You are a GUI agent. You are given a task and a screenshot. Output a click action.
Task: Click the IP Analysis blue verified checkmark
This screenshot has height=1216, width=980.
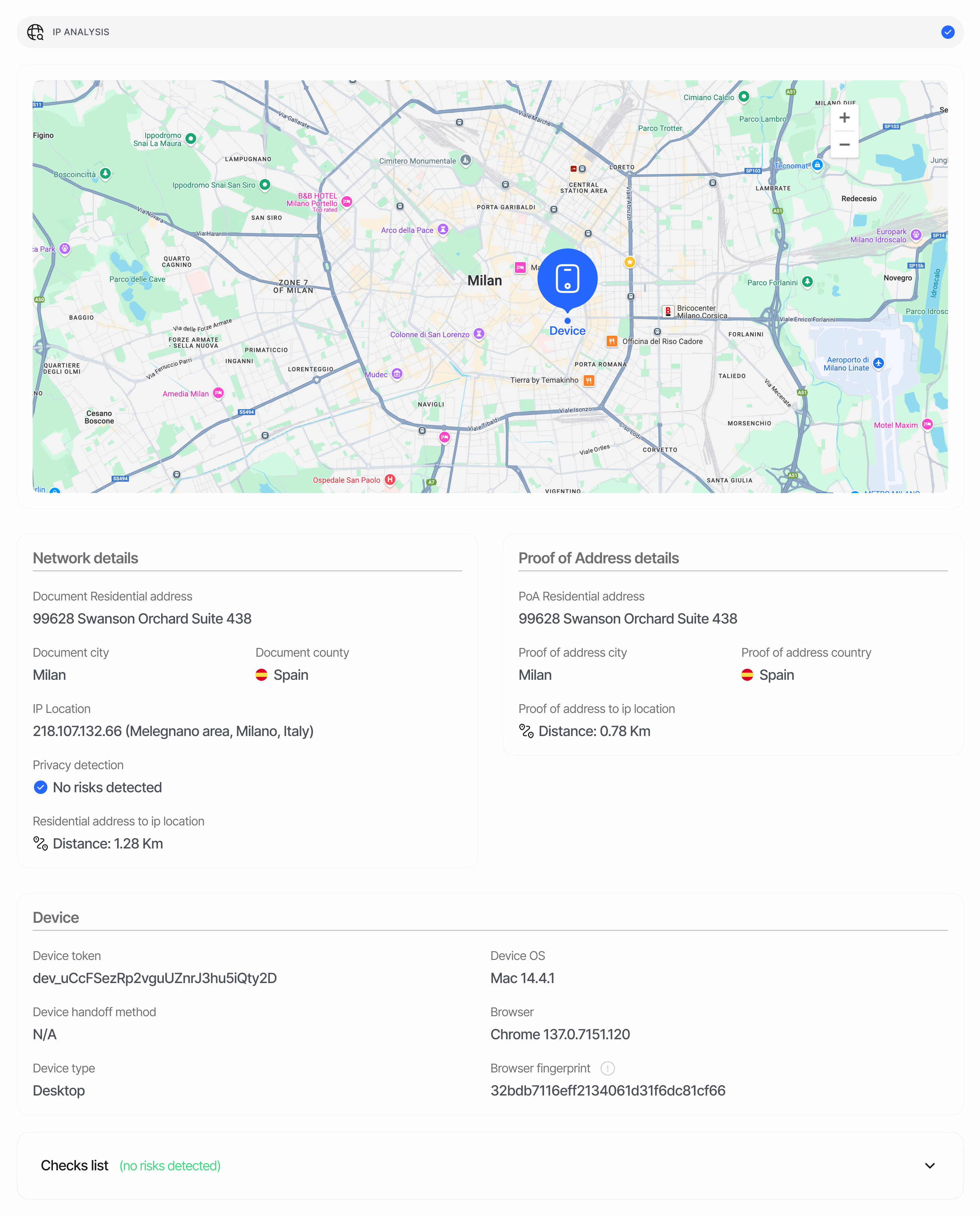(x=947, y=32)
